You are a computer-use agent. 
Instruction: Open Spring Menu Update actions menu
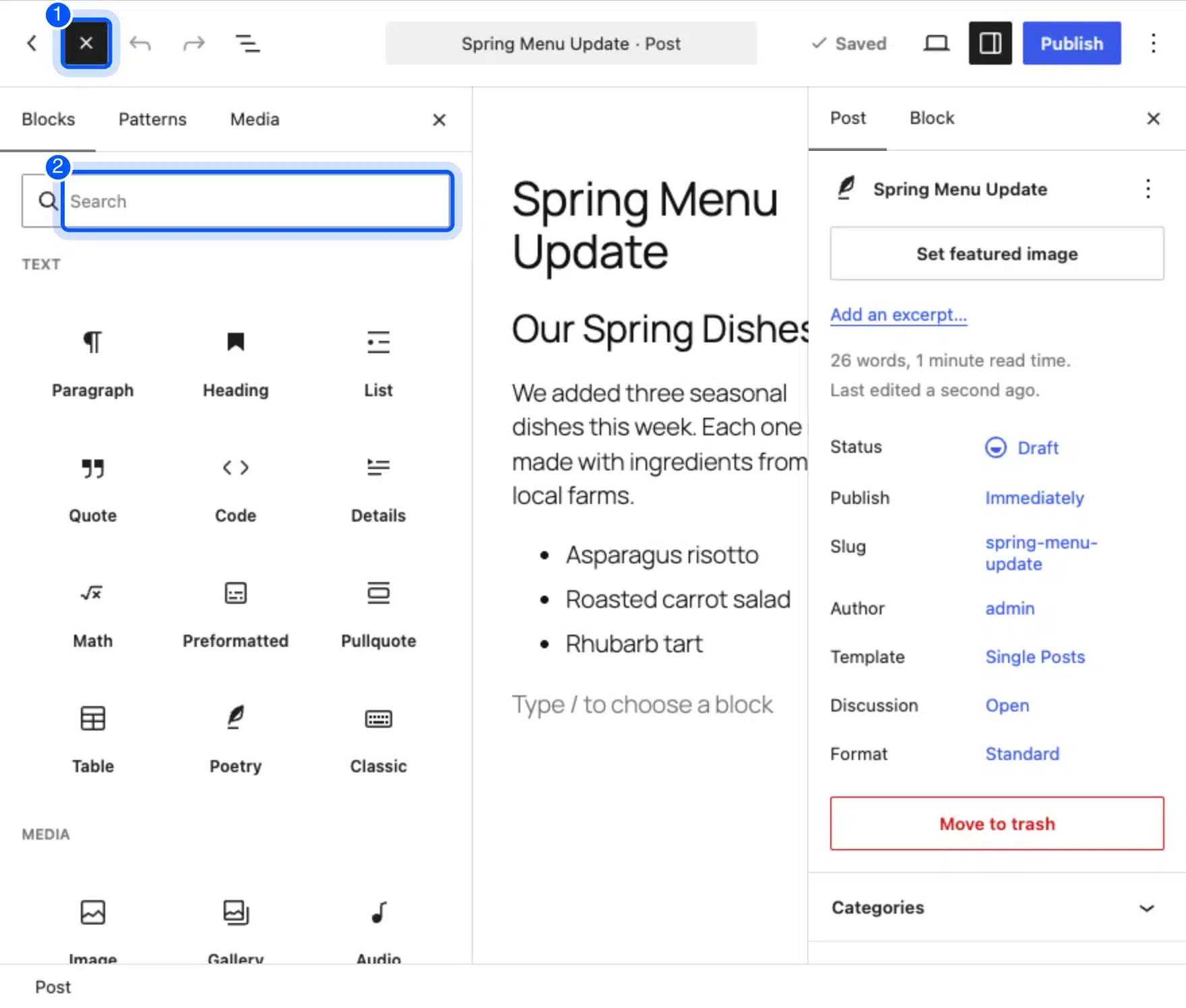[1148, 189]
